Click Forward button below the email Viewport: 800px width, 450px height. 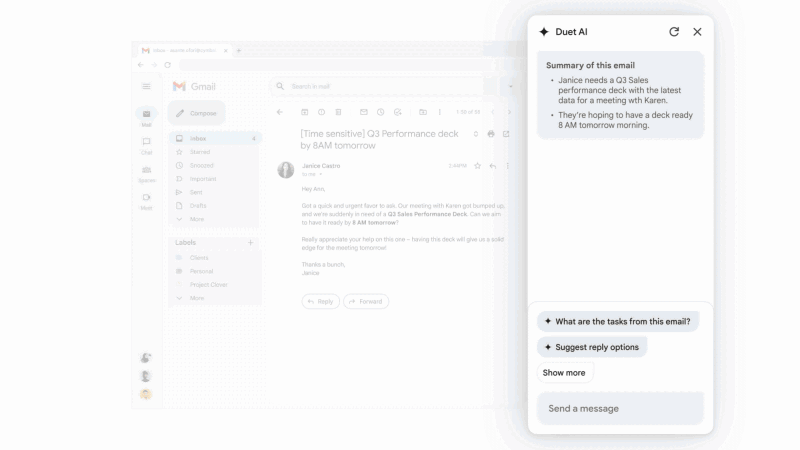tap(366, 302)
